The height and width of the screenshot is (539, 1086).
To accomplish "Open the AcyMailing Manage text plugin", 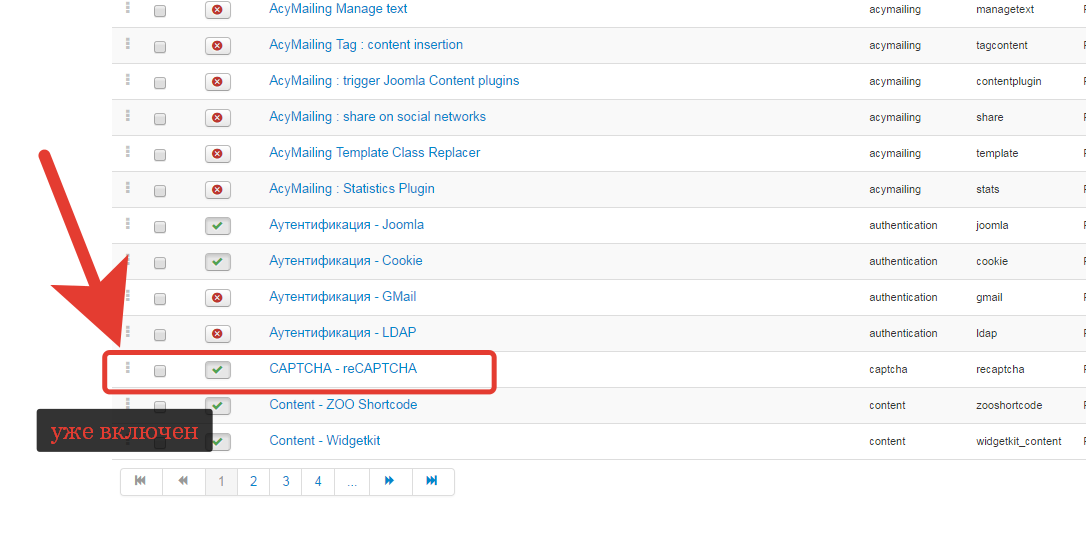I will coord(338,9).
